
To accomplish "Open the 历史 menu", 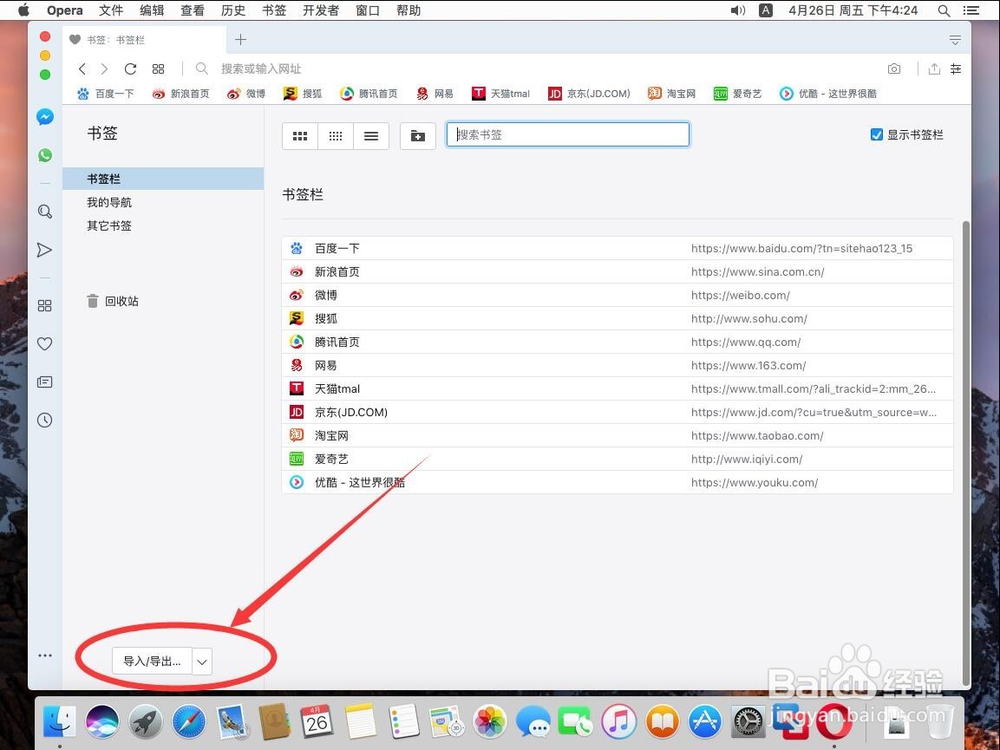I will tap(233, 10).
